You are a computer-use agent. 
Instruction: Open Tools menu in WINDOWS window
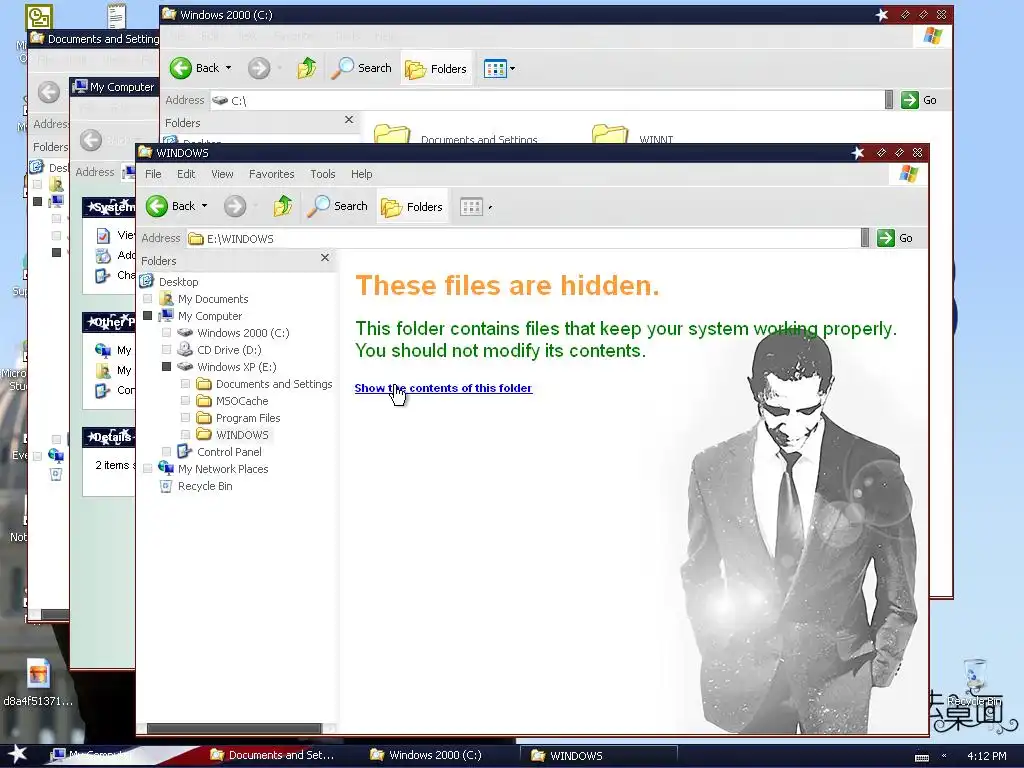[323, 174]
